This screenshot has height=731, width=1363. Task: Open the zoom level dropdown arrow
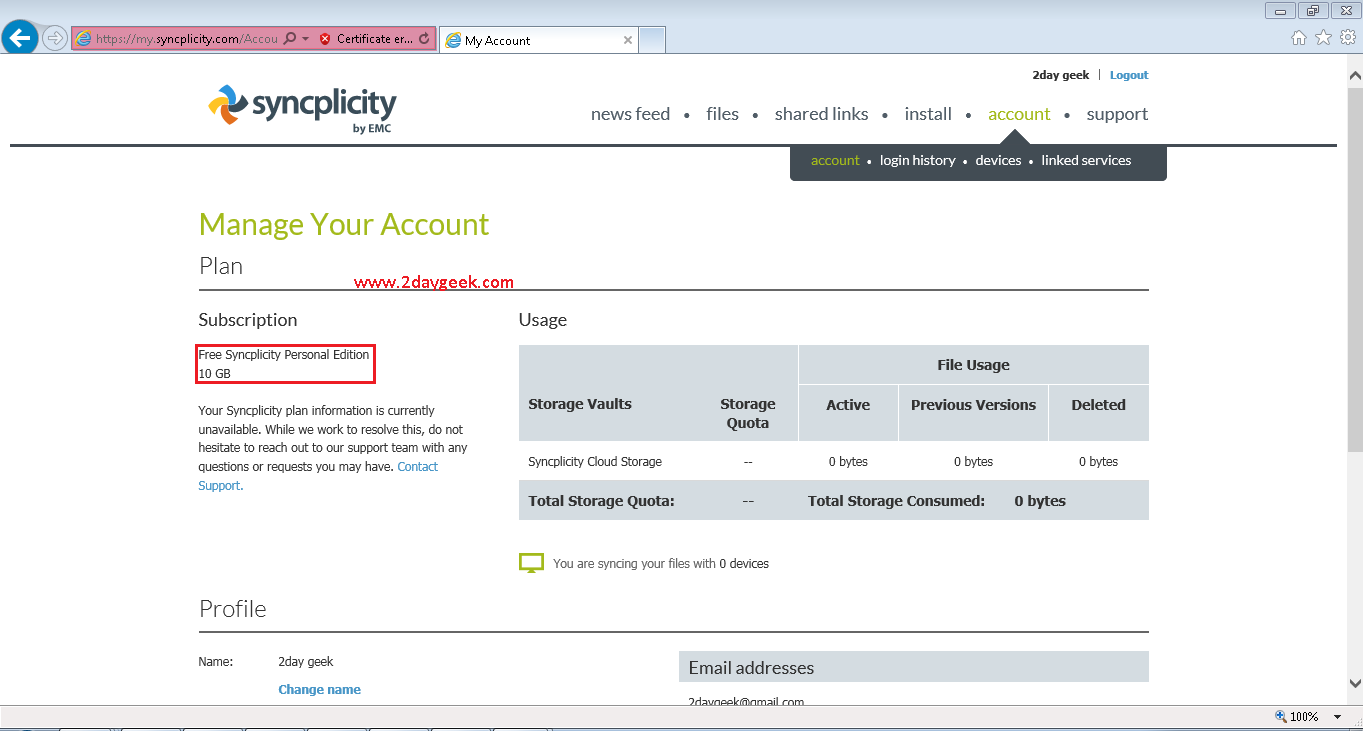point(1339,717)
